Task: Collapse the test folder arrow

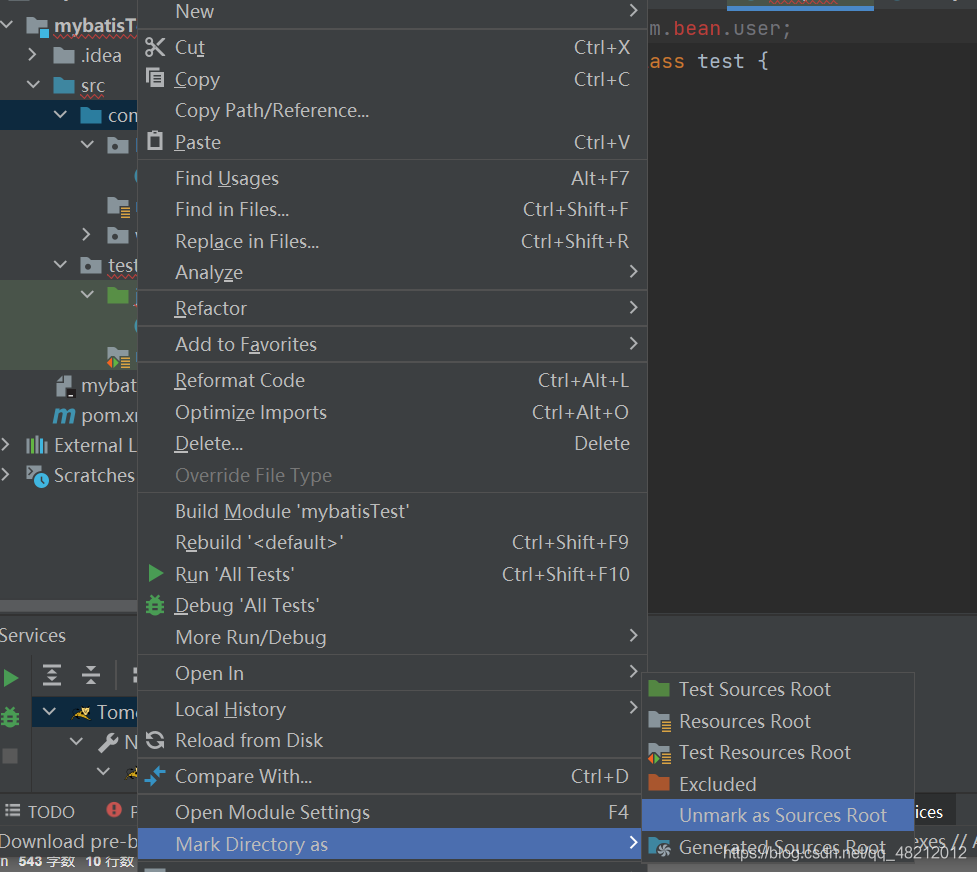Action: pyautogui.click(x=60, y=264)
